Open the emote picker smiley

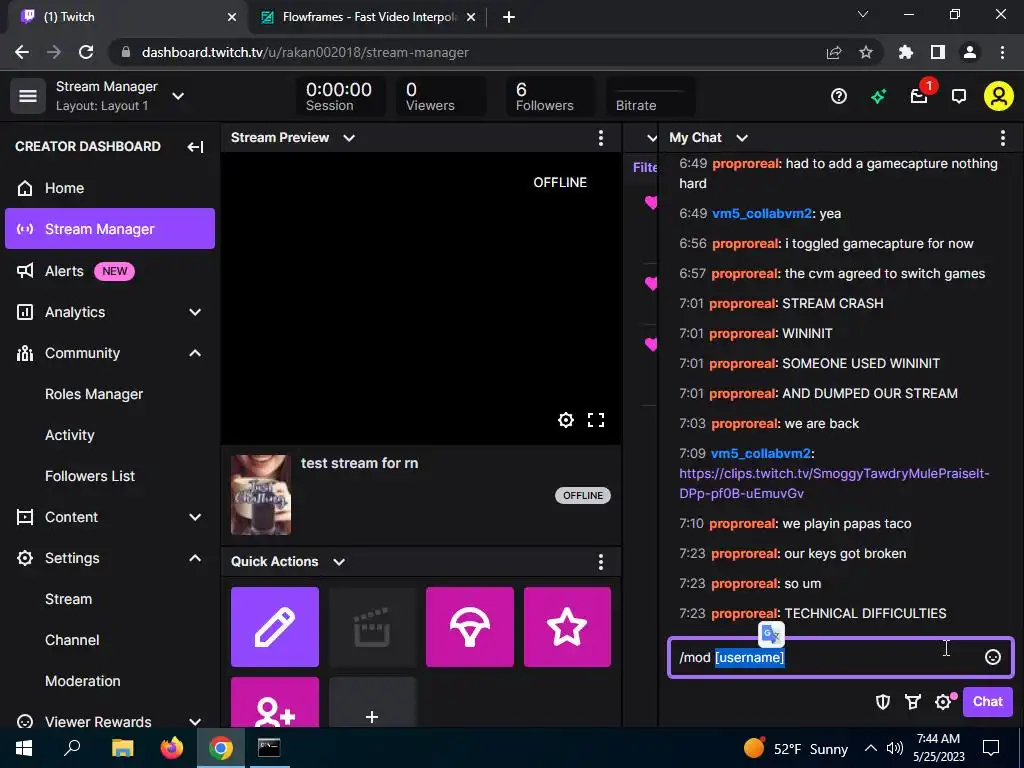coord(993,657)
